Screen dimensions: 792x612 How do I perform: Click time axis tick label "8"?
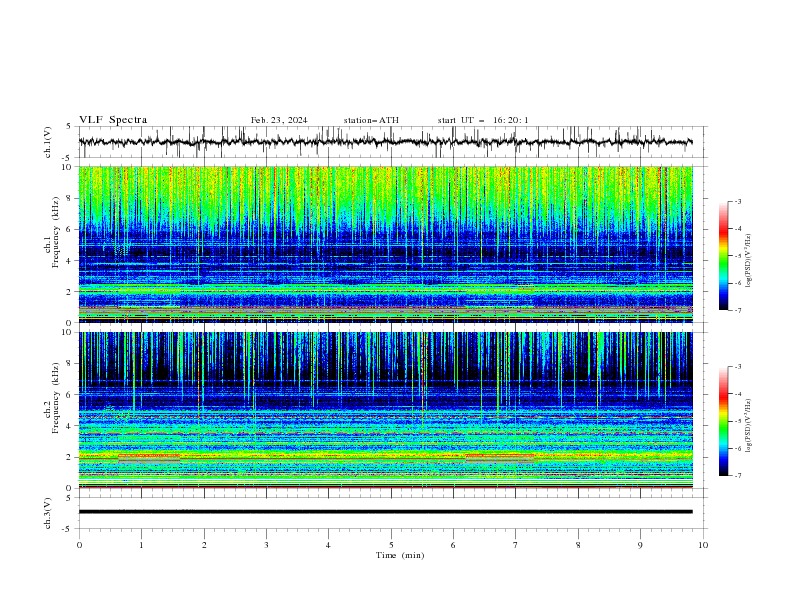tap(578, 545)
